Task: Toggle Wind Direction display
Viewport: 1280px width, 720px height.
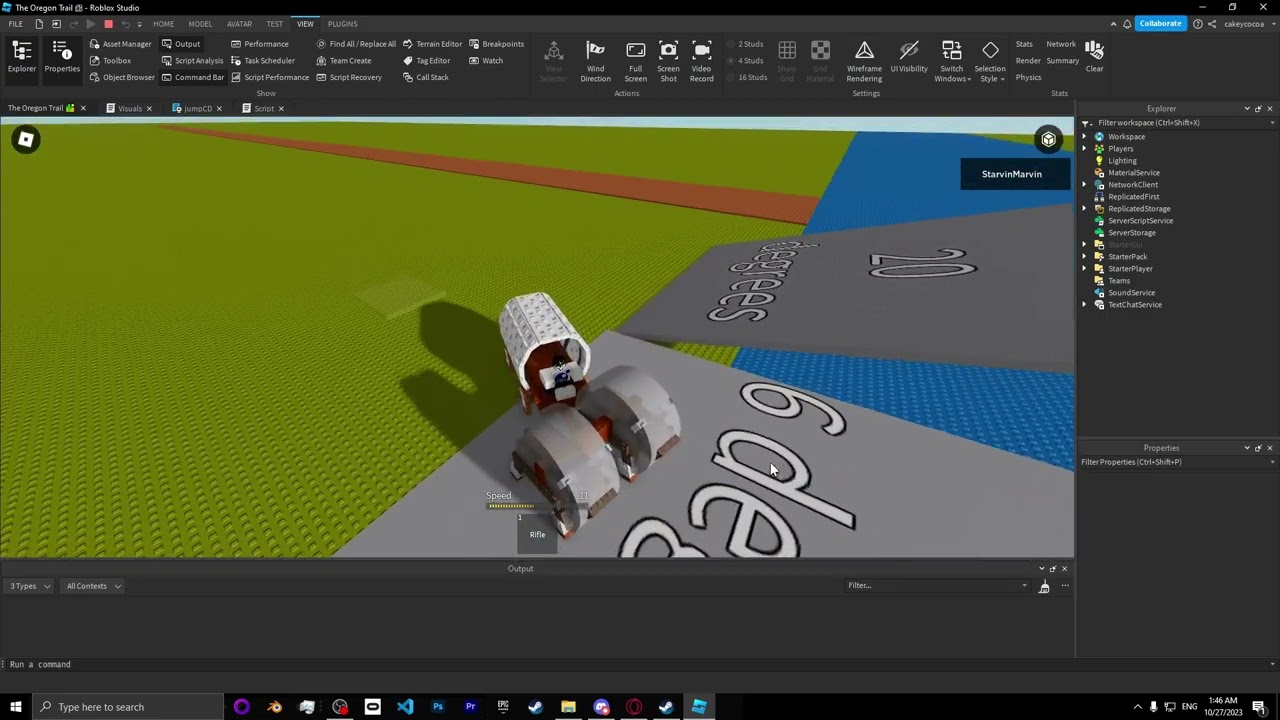Action: coord(595,61)
